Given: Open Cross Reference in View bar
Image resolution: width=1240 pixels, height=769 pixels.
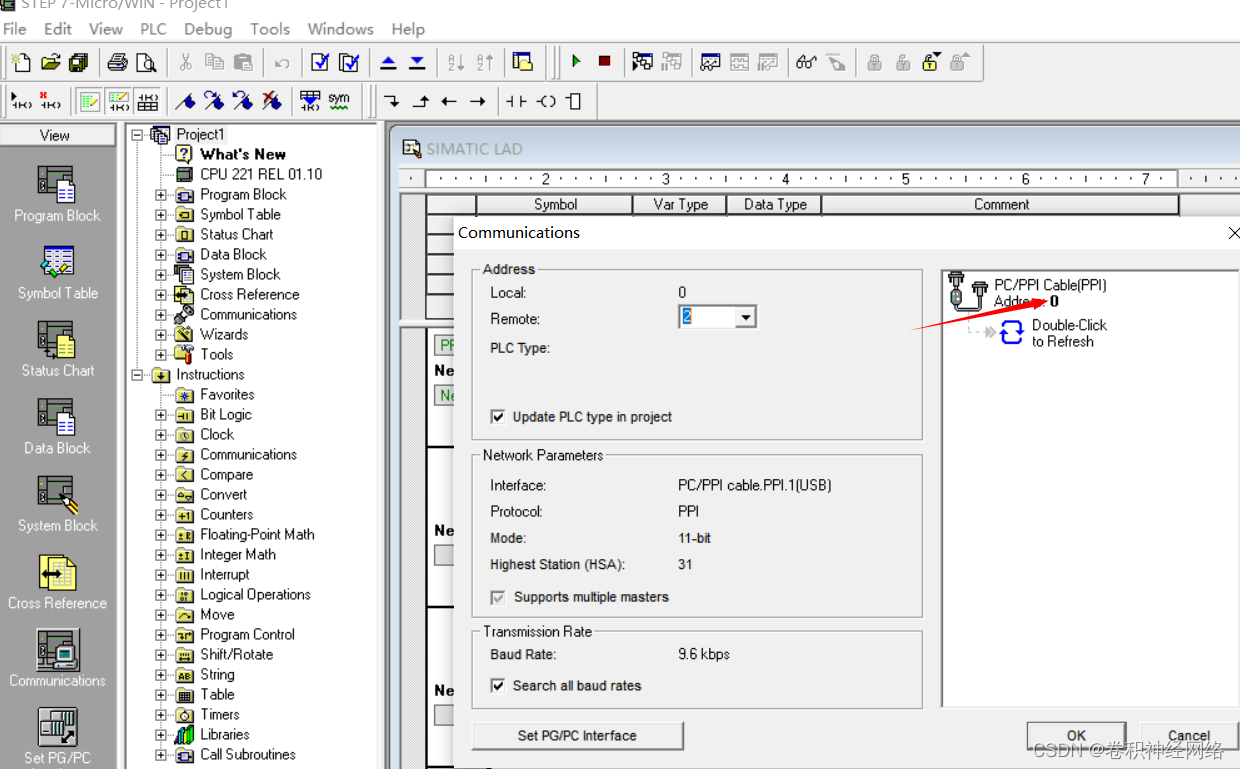Looking at the screenshot, I should [57, 582].
